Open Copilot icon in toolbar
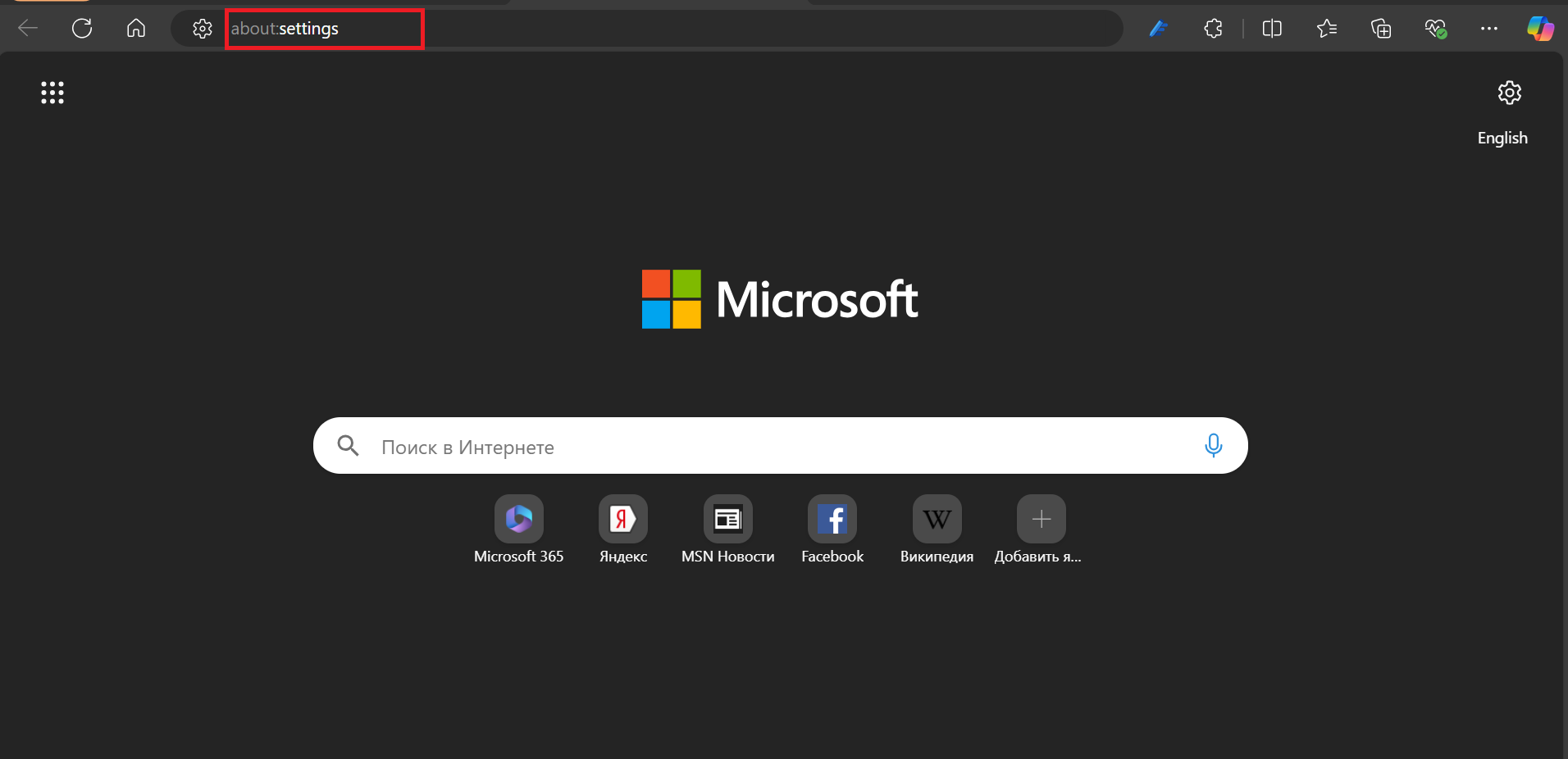 pyautogui.click(x=1540, y=29)
